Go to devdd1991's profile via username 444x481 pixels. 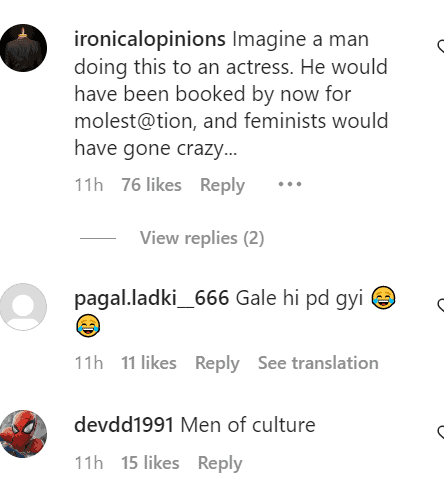coord(124,425)
